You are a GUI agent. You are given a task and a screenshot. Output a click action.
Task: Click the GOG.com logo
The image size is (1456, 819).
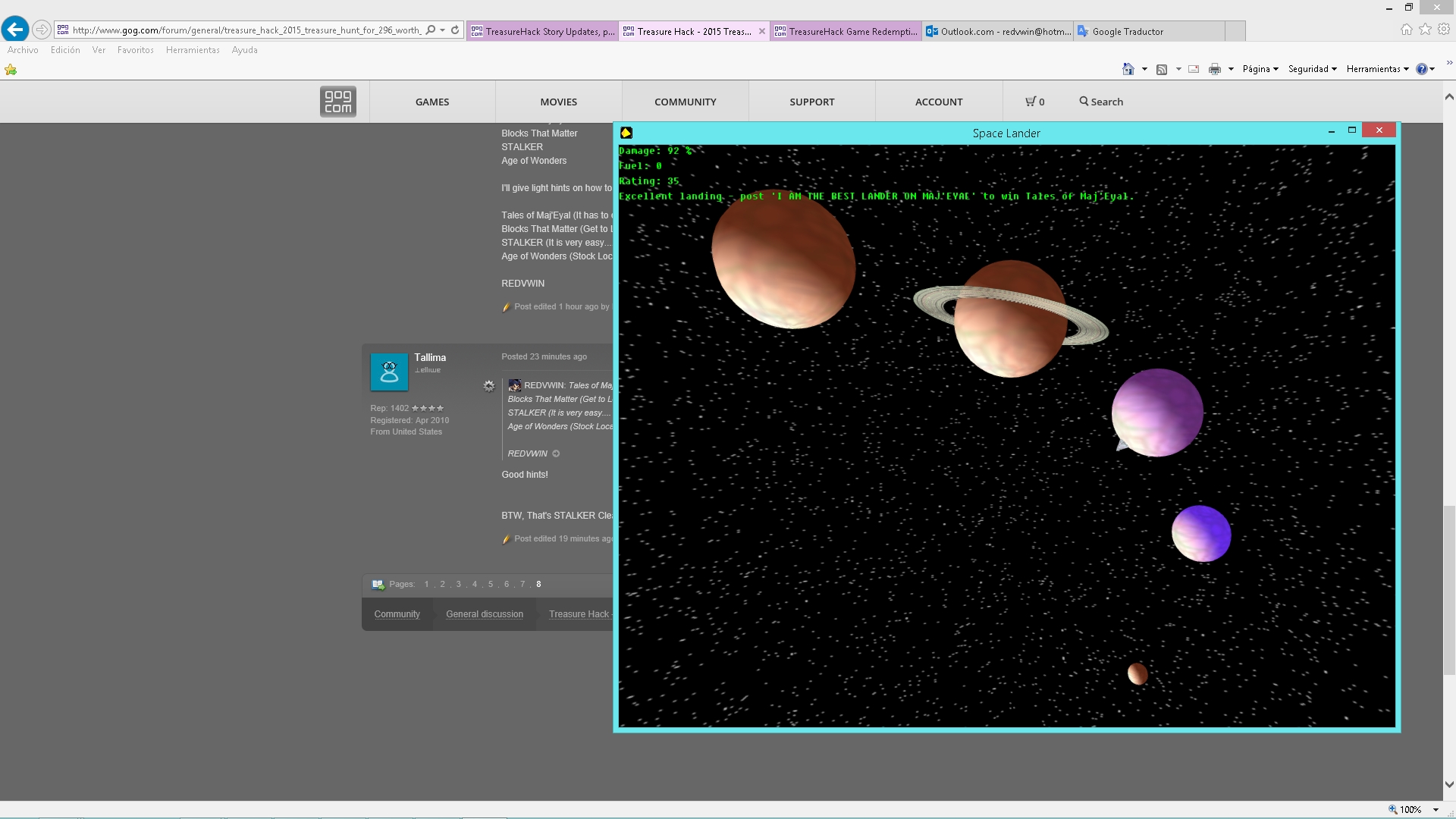(x=337, y=102)
